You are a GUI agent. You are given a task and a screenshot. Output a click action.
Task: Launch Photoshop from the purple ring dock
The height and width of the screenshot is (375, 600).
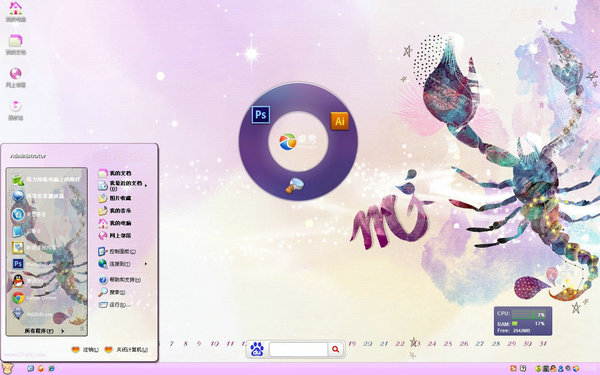pyautogui.click(x=261, y=114)
